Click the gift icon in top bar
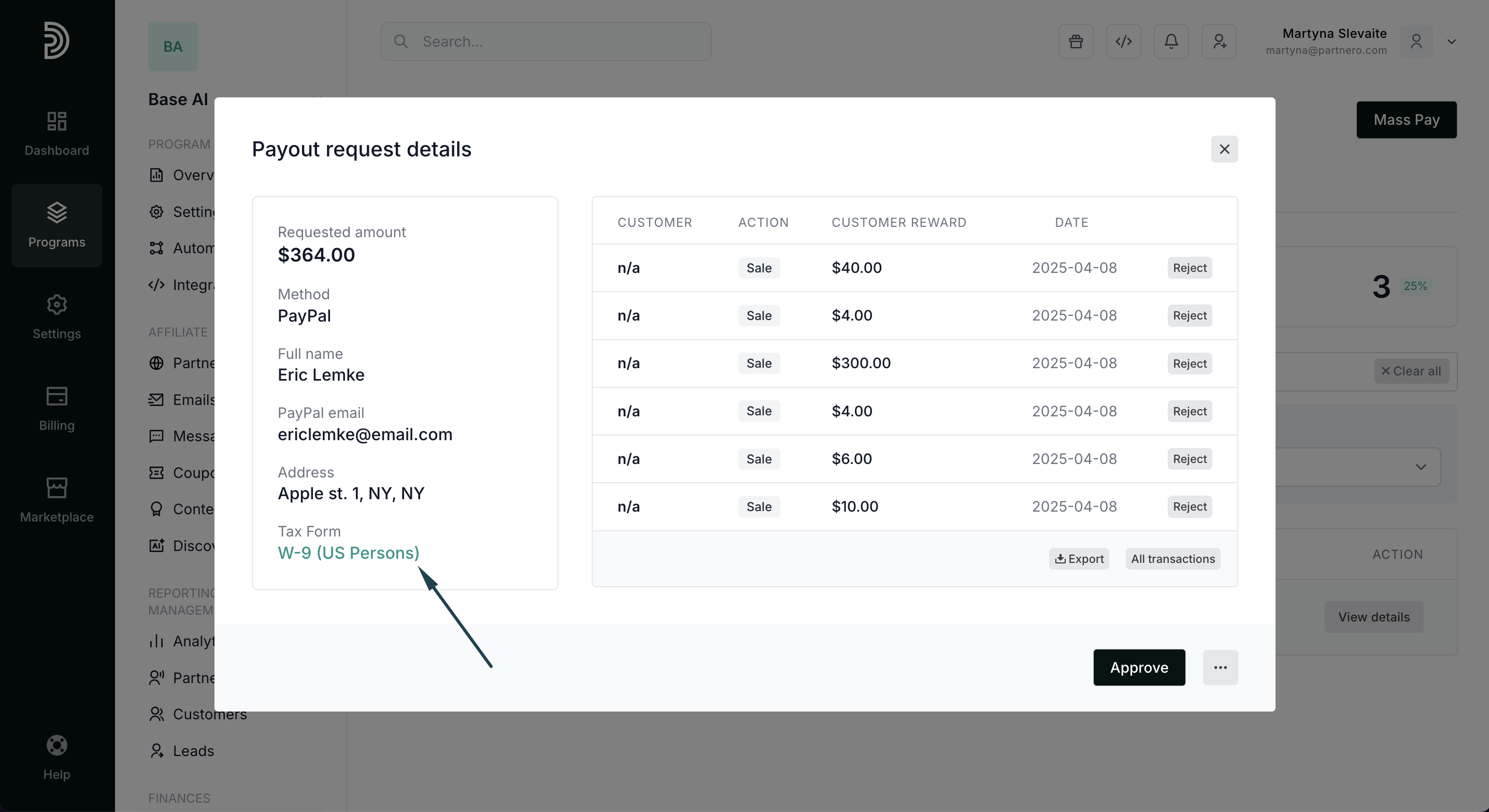The image size is (1489, 812). click(x=1076, y=41)
